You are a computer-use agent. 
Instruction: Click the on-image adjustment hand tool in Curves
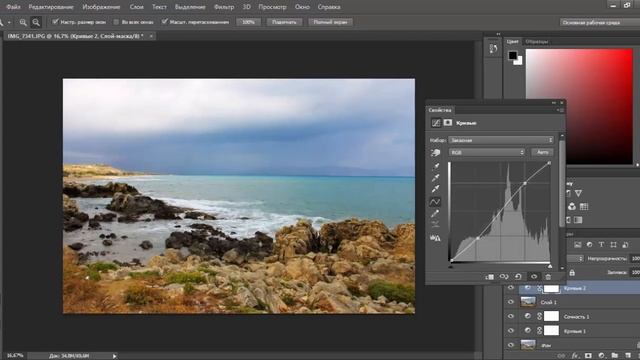435,153
